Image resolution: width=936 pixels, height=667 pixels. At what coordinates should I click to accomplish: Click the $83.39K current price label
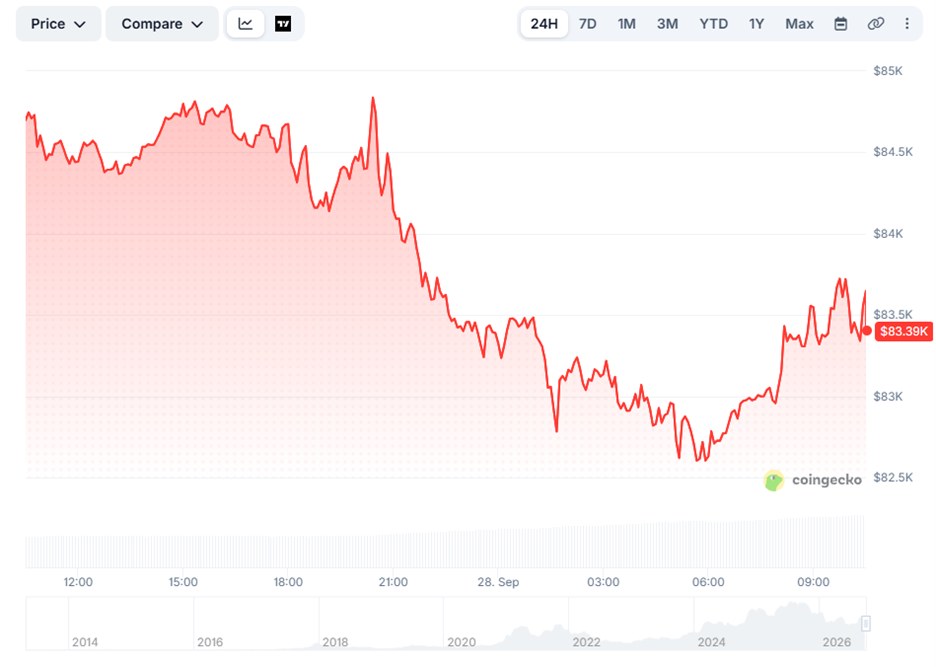(x=904, y=331)
